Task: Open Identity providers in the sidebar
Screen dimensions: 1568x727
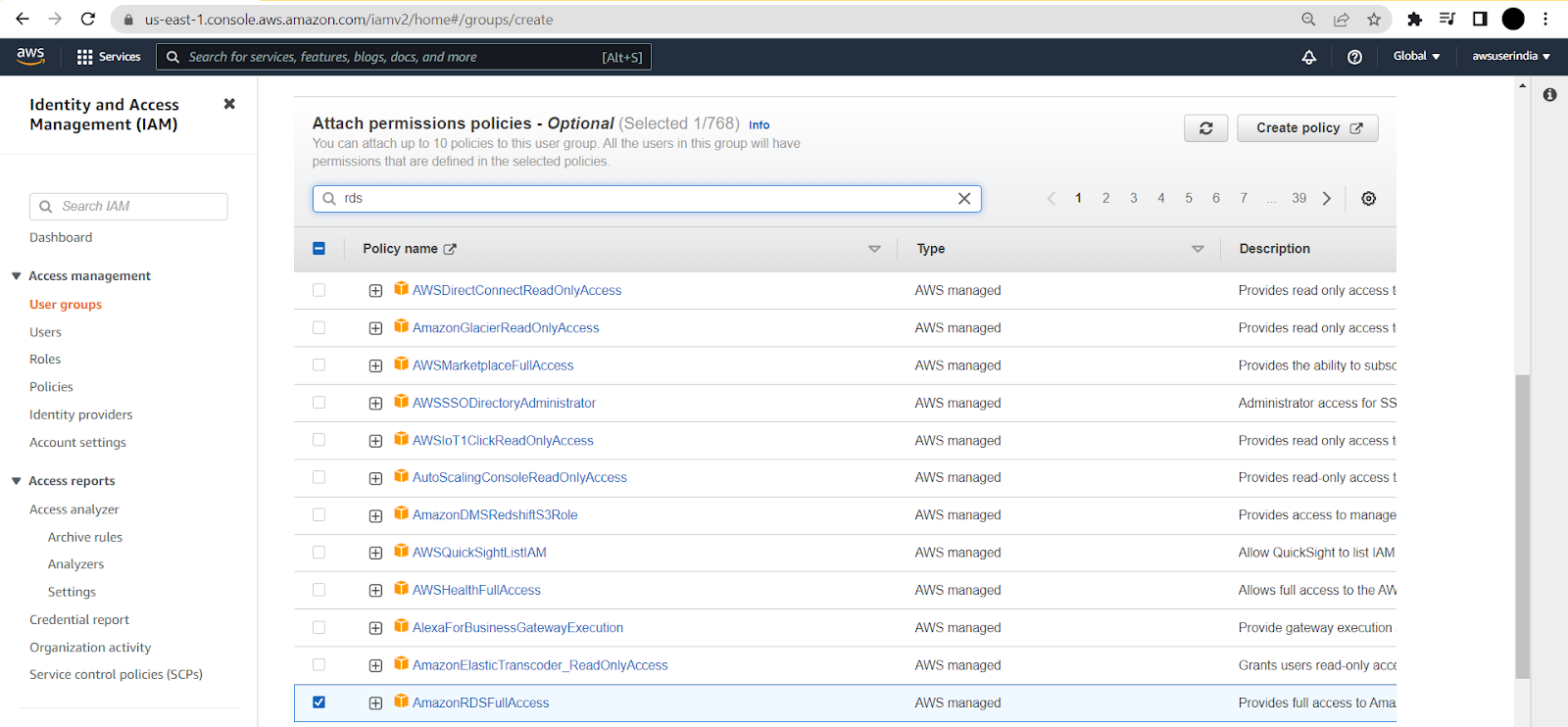Action: tap(80, 414)
